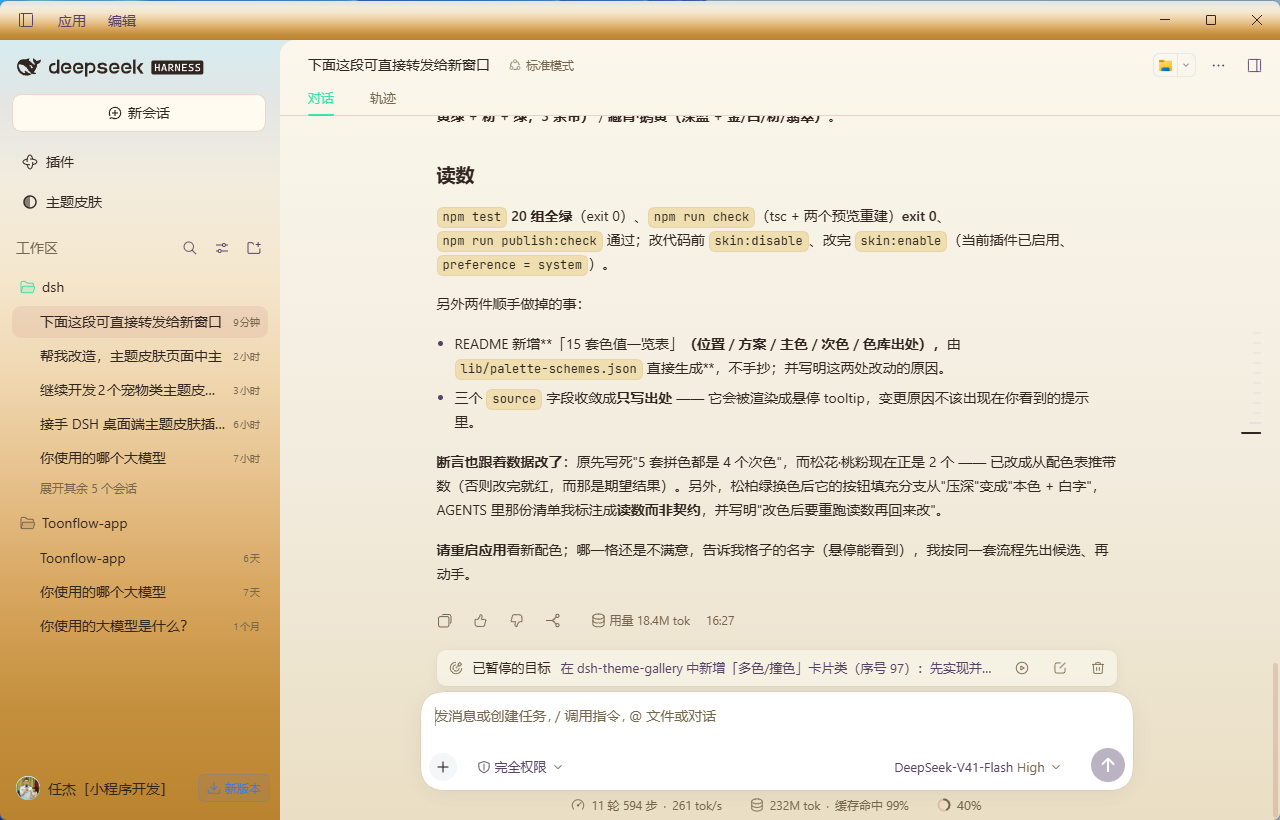Click 用量 18.4M tok usage info

tap(641, 621)
